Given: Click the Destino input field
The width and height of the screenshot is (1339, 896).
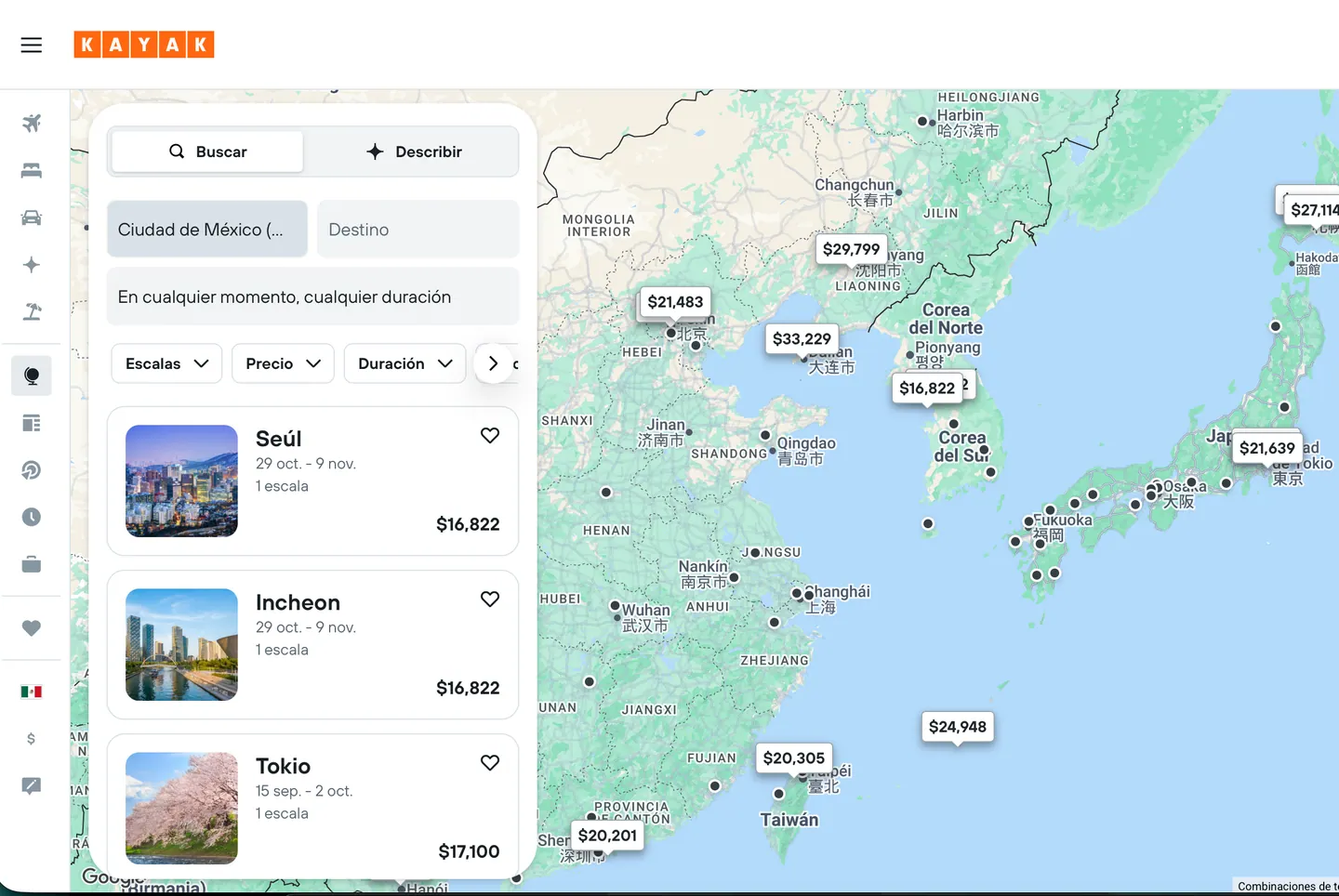Looking at the screenshot, I should 418,230.
